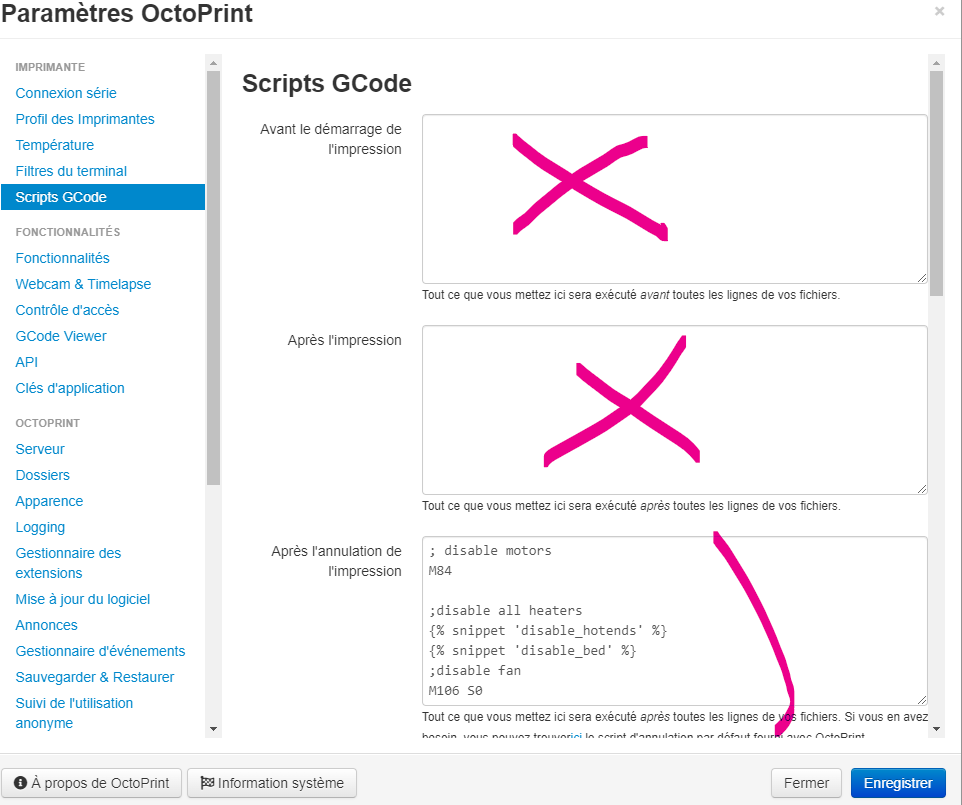Viewport: 962px width, 805px height.
Task: Click resize grip of 'Avant le démarrage' textarea
Action: click(x=922, y=278)
